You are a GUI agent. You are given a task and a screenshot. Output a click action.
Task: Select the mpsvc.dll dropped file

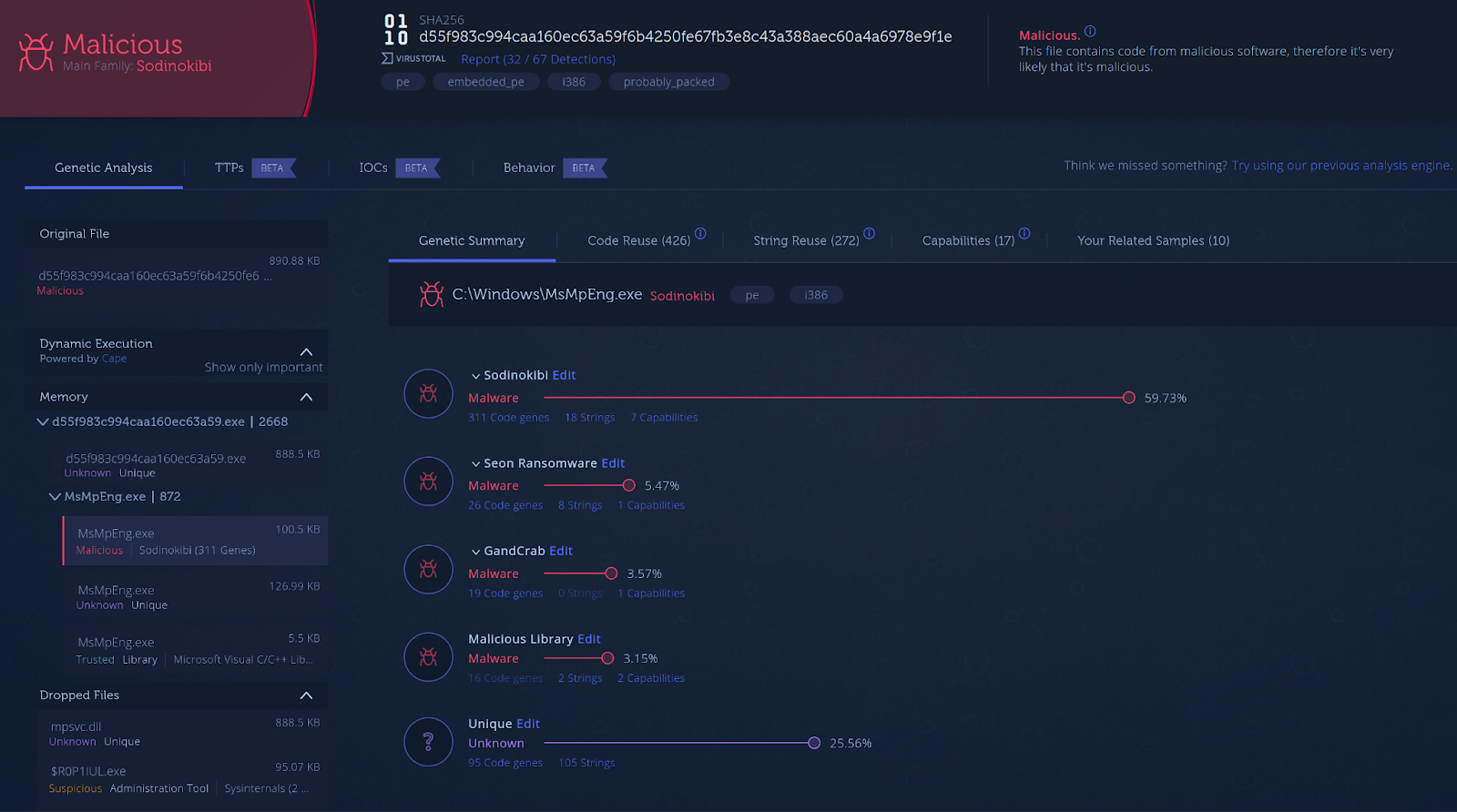76,726
